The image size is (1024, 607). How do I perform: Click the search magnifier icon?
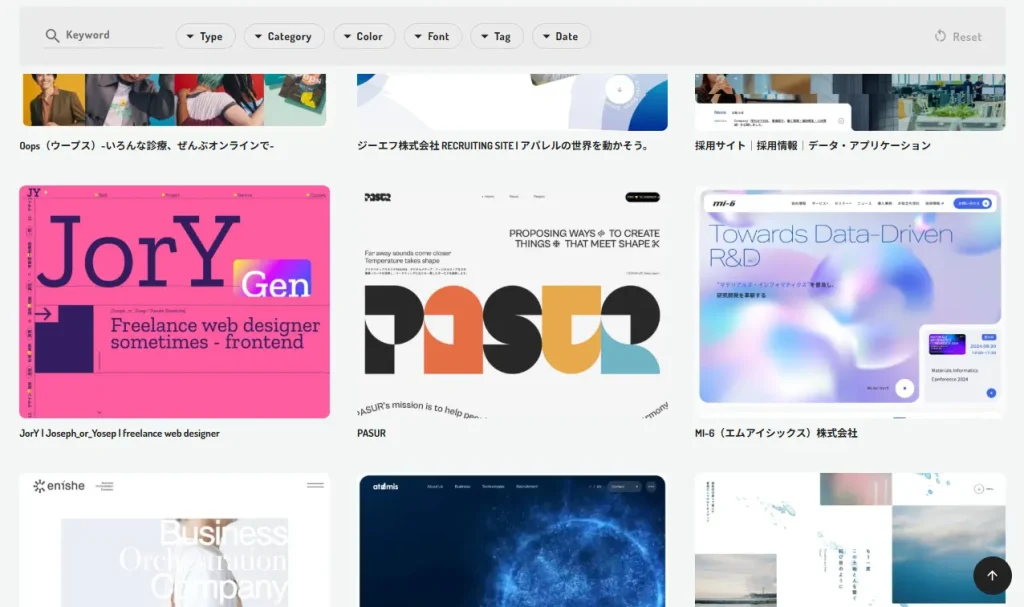click(x=52, y=35)
